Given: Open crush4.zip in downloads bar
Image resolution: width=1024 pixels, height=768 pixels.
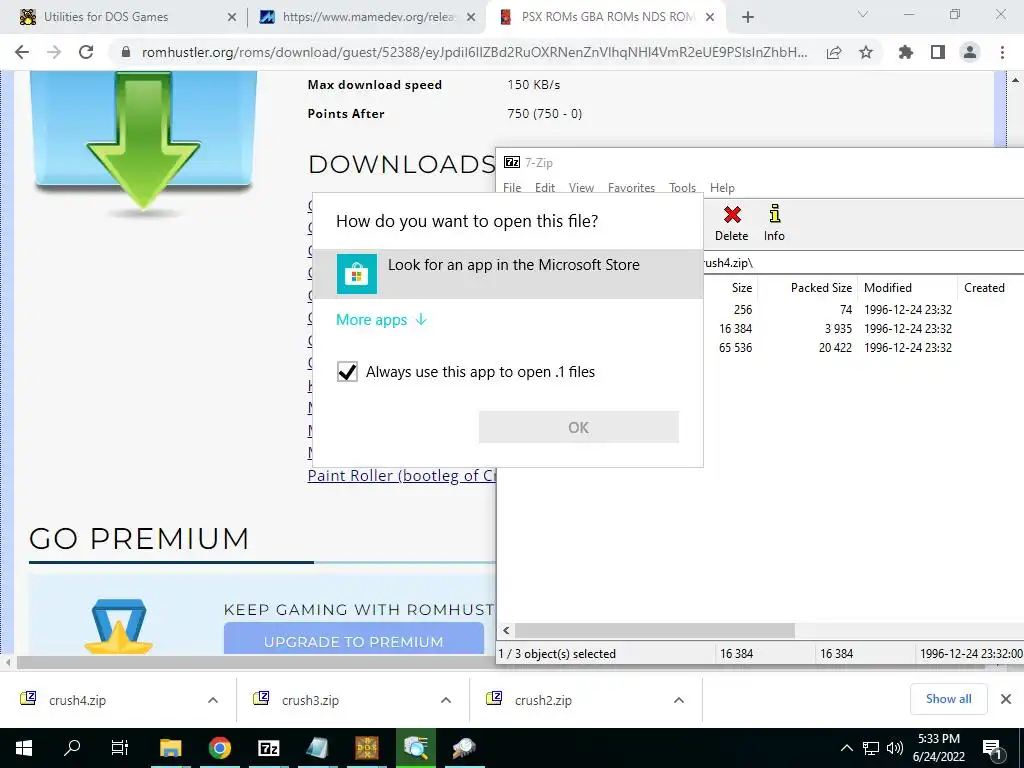Looking at the screenshot, I should point(77,700).
